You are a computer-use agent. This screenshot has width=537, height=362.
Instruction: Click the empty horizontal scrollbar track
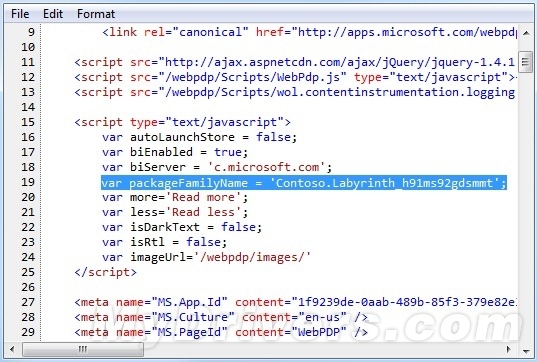pos(322,350)
